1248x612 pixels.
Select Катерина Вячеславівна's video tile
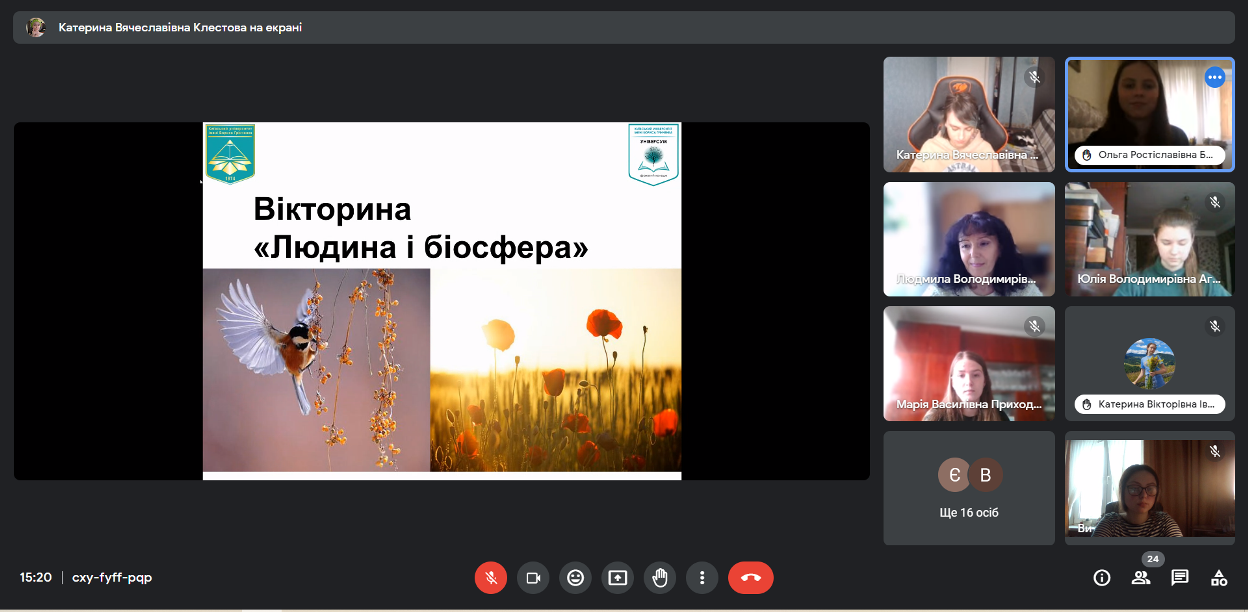click(968, 114)
